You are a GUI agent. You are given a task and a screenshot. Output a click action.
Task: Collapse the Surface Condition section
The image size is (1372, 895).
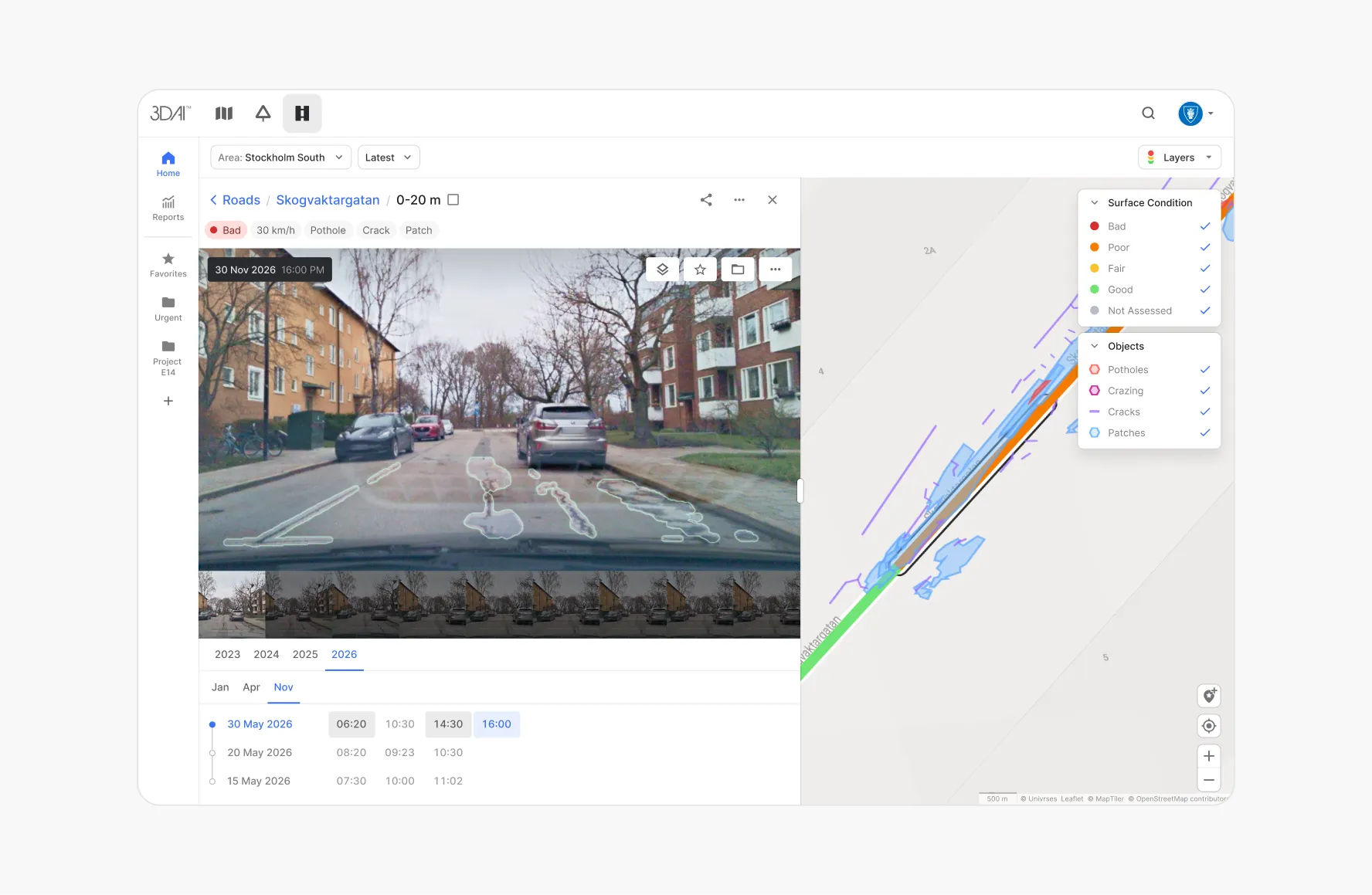[1095, 203]
